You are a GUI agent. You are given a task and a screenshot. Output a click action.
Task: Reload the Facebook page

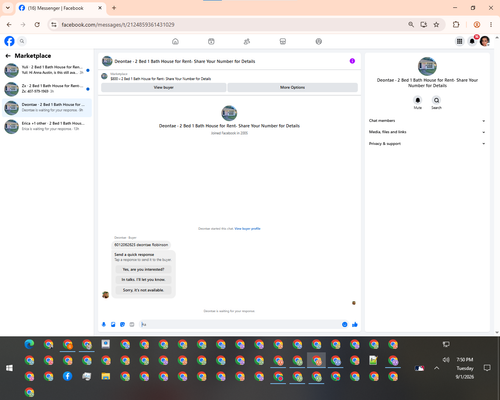point(37,25)
